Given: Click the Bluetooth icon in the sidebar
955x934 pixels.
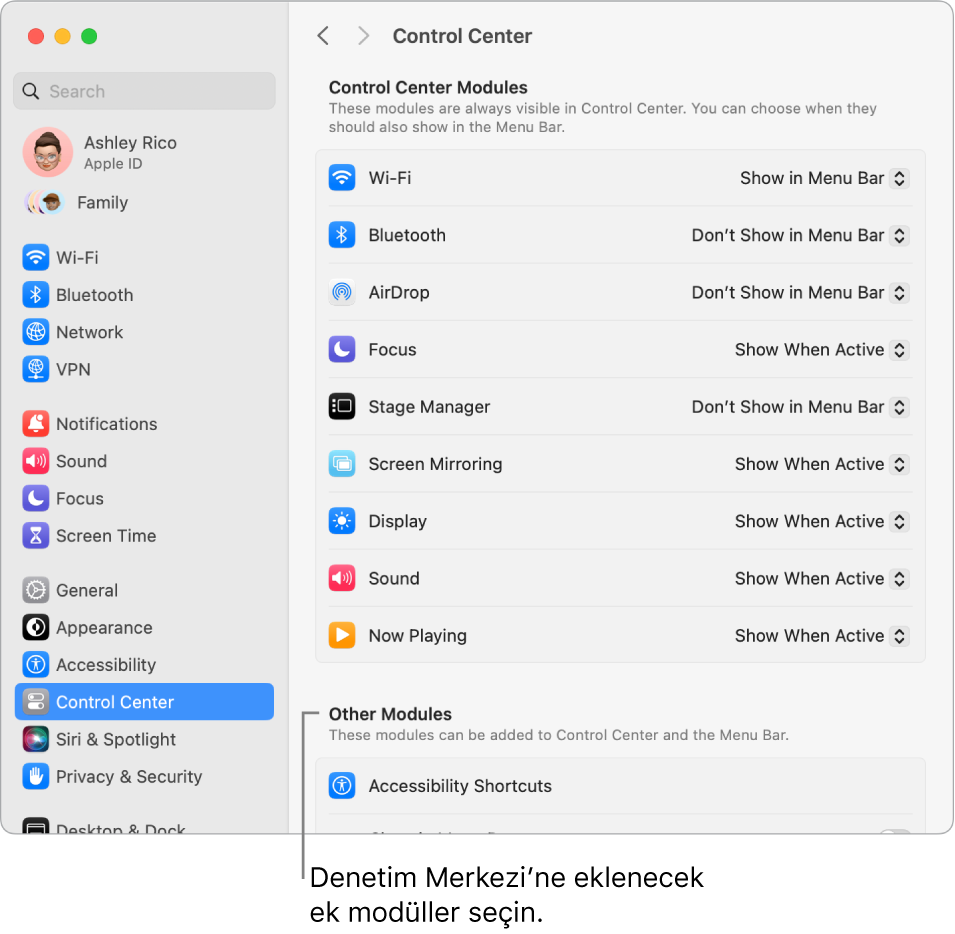Looking at the screenshot, I should coord(36,295).
